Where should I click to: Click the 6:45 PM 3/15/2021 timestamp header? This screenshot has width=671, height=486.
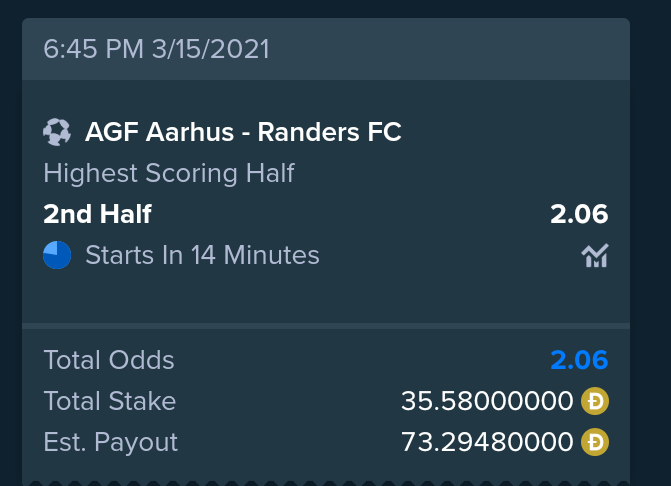coord(157,49)
